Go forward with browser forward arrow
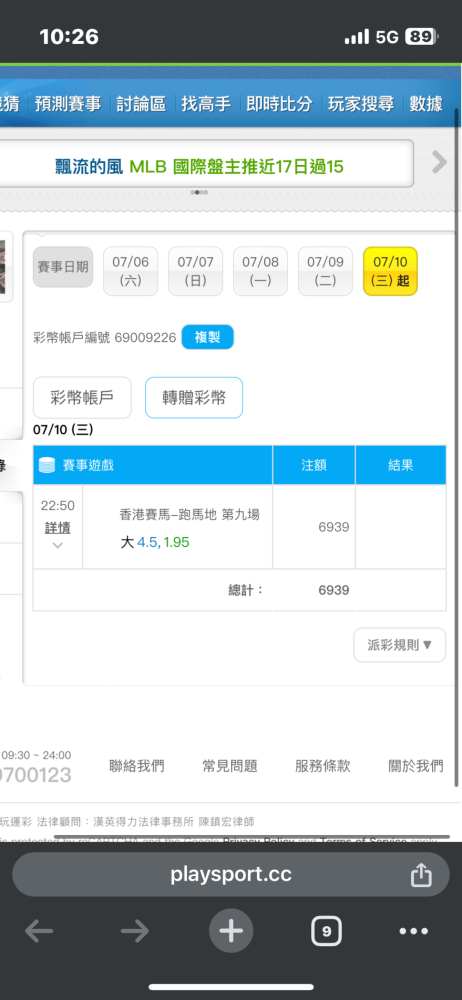Viewport: 462px width, 1000px height. [x=135, y=932]
